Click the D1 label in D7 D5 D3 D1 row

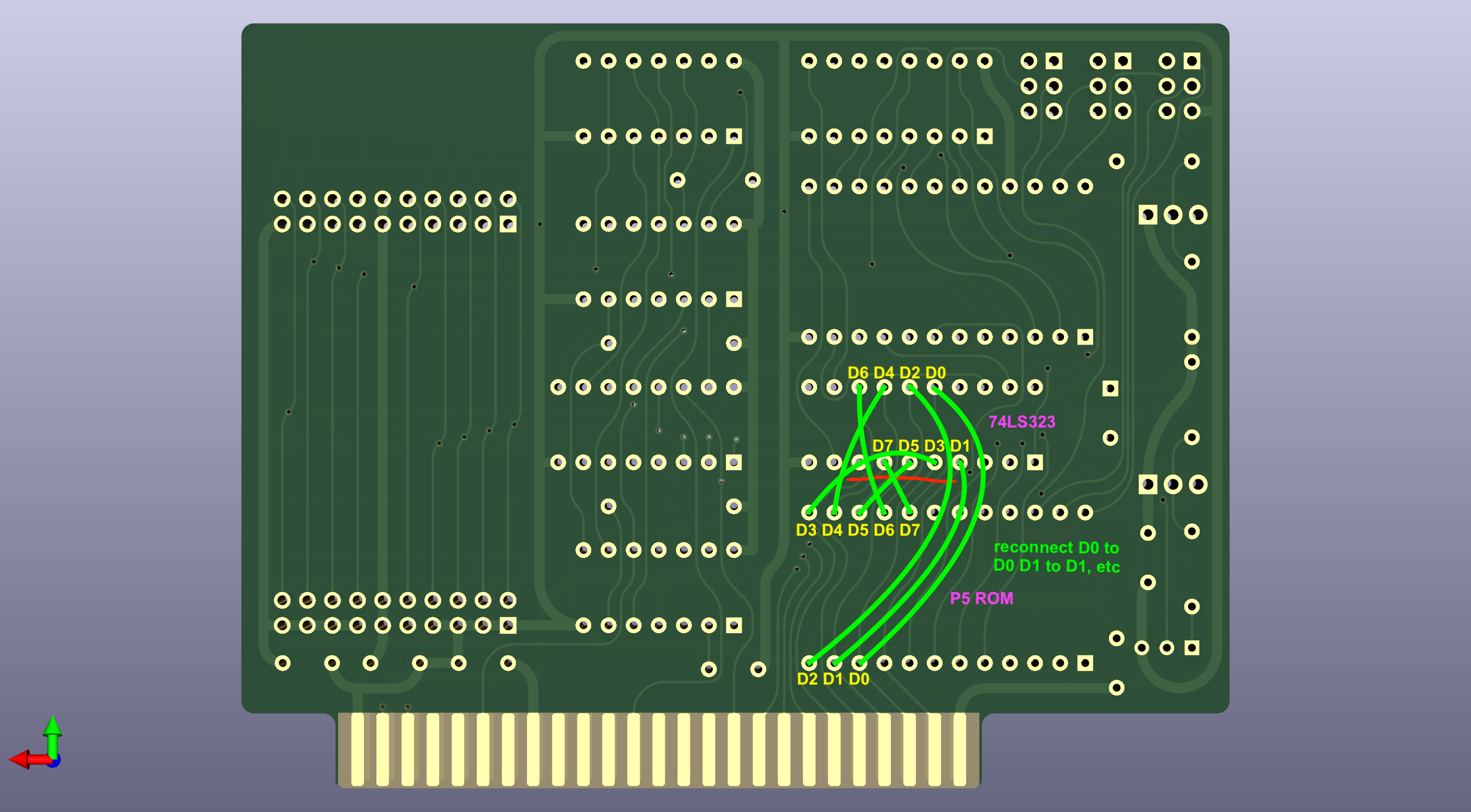point(960,446)
